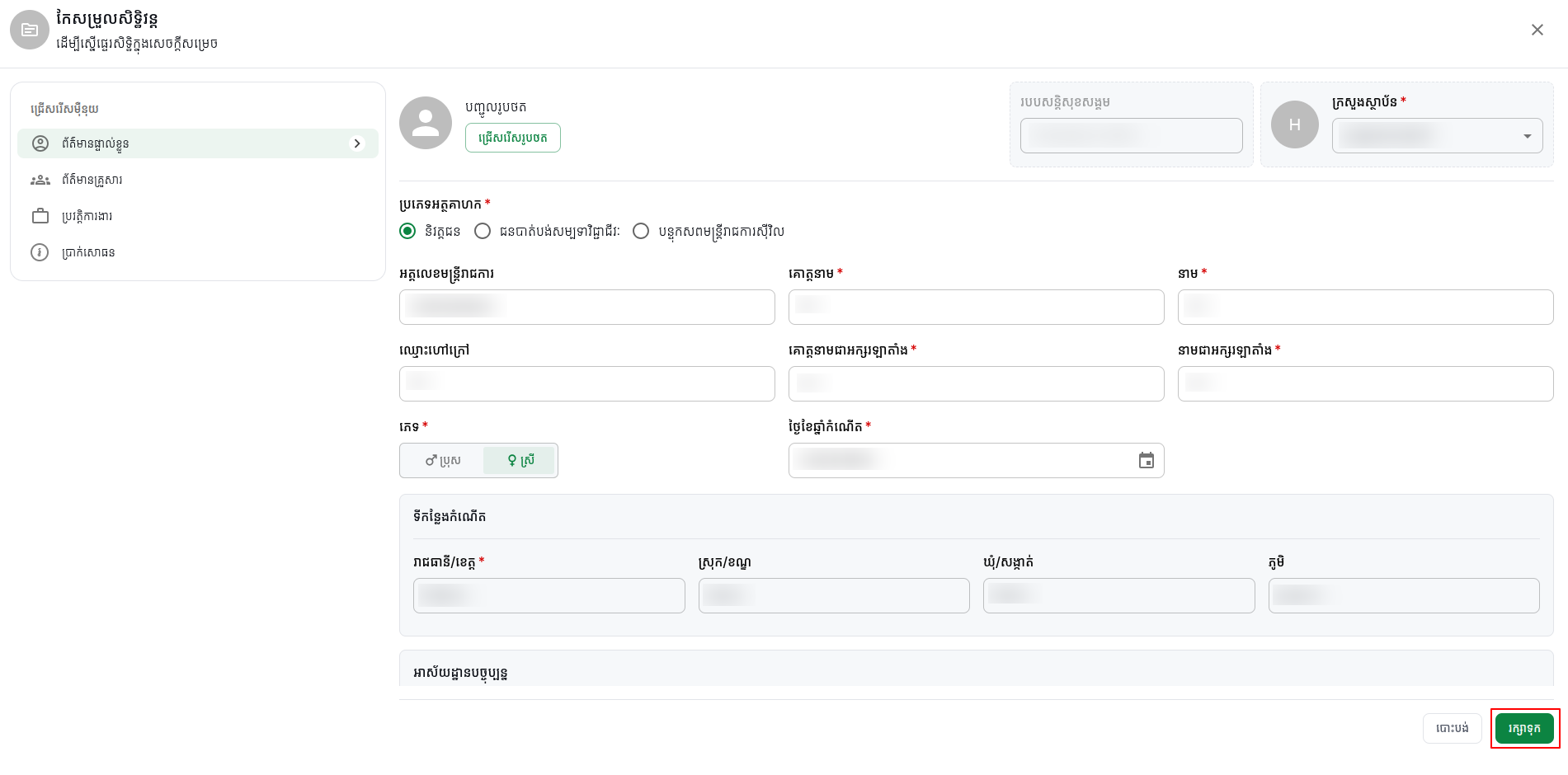
Task: Click the គោត្តនាម input field
Action: coord(977,307)
